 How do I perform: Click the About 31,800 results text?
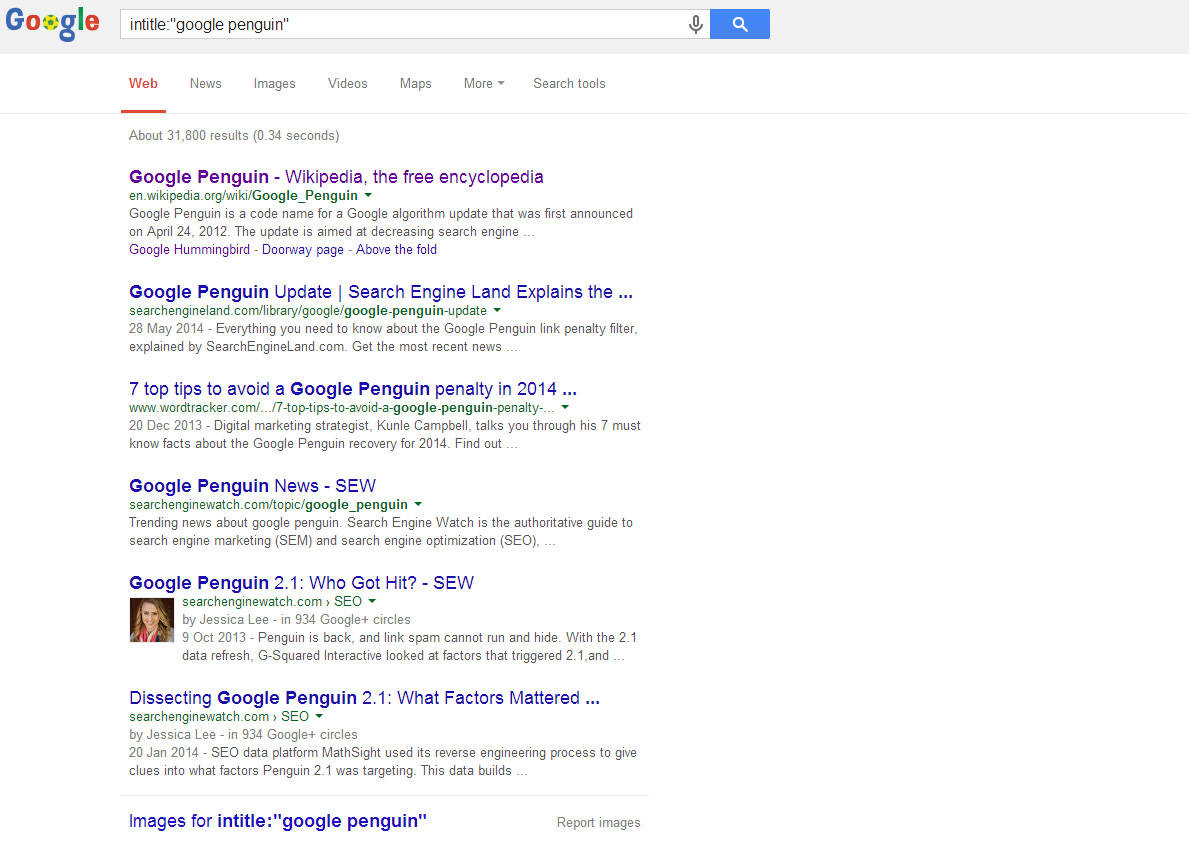[234, 136]
